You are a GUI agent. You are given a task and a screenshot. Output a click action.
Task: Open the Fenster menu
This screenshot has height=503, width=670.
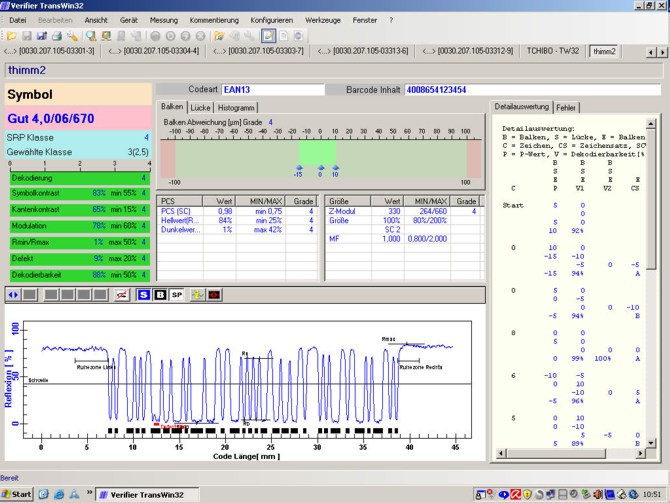[364, 20]
